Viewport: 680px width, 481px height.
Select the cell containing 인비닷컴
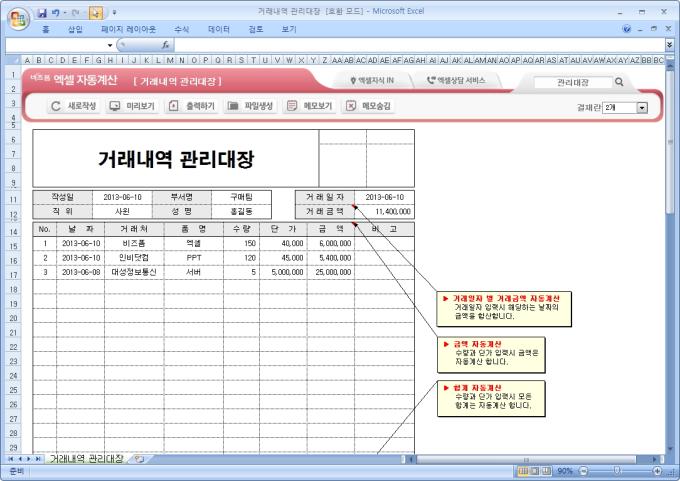coord(134,258)
